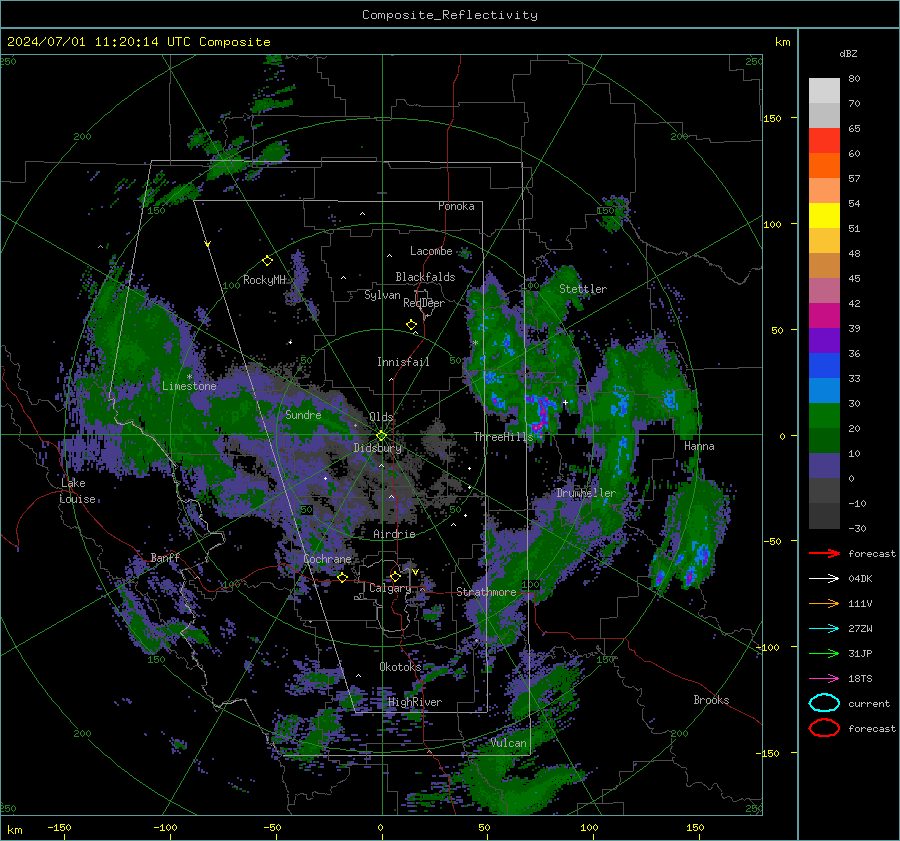Click the Vulcan city label
900x841 pixels.
(509, 743)
